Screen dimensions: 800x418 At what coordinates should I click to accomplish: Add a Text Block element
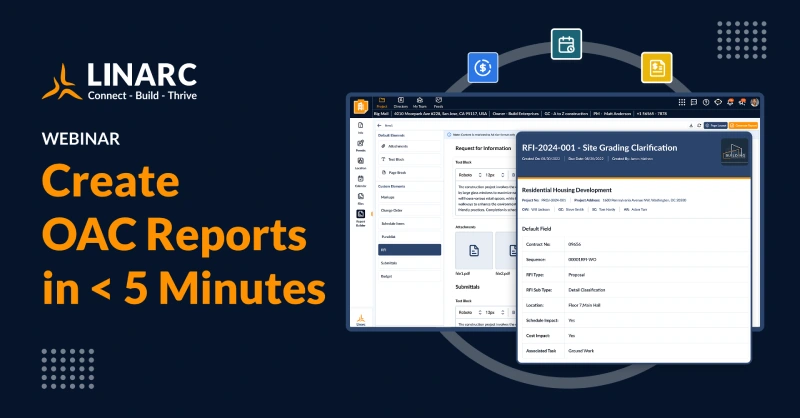click(409, 159)
